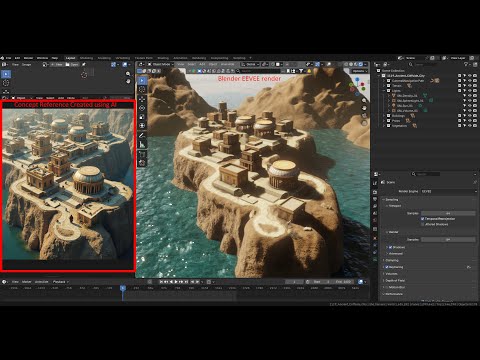Click the Open image button

(72, 64)
